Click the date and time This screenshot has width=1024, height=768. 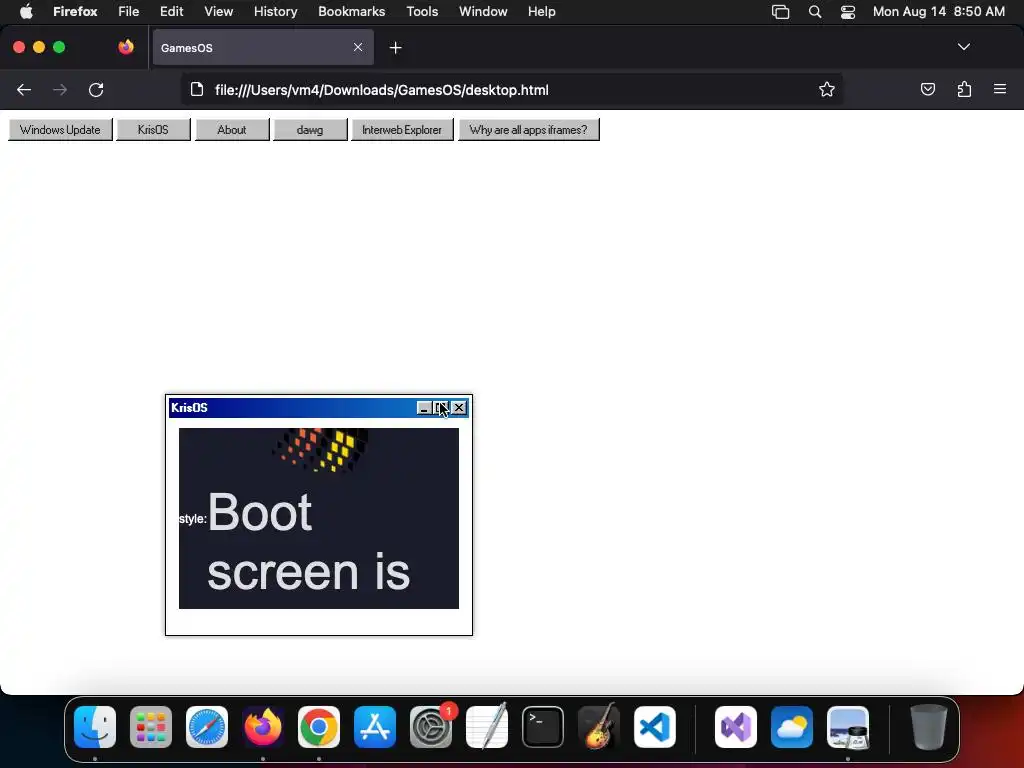point(938,12)
